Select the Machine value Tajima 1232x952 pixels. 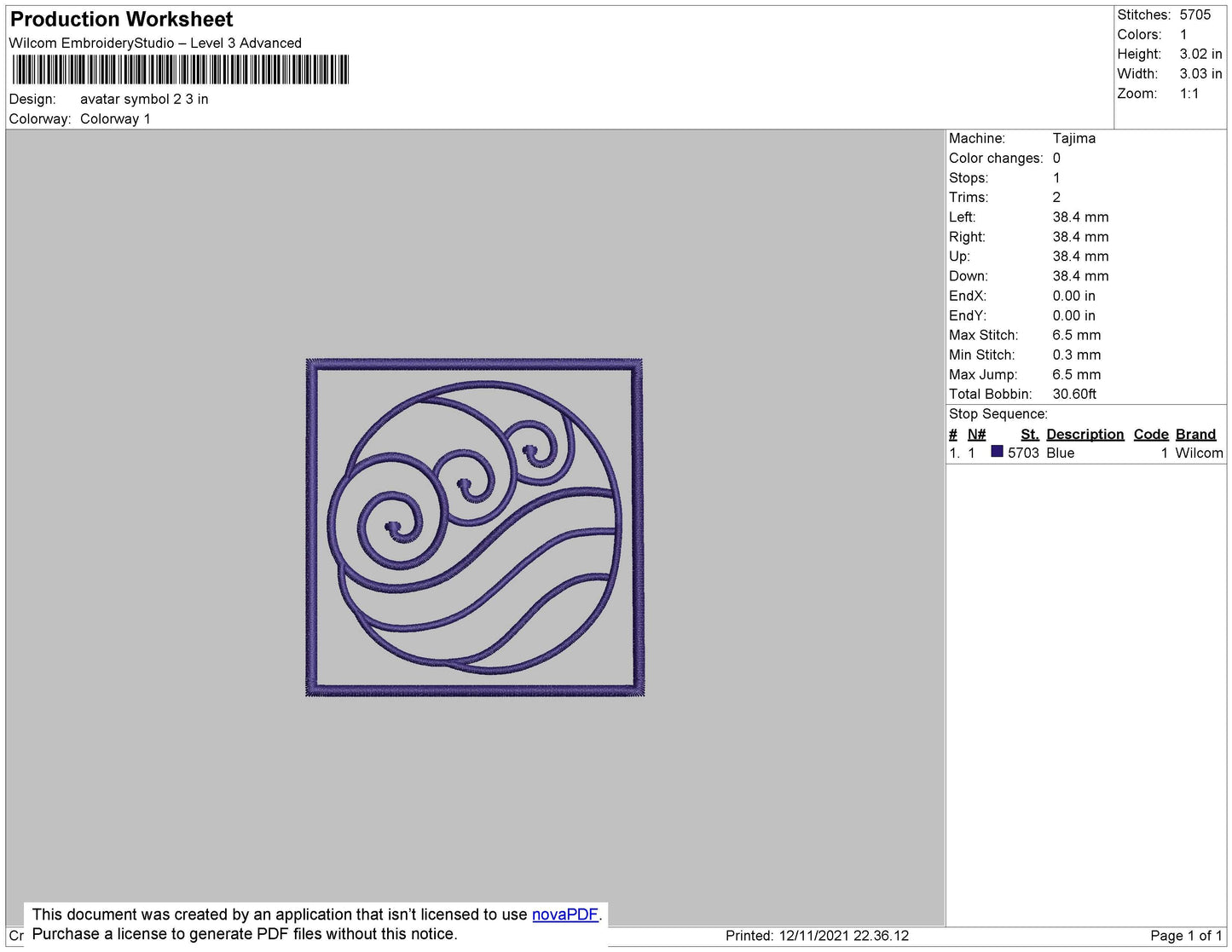[x=1074, y=138]
